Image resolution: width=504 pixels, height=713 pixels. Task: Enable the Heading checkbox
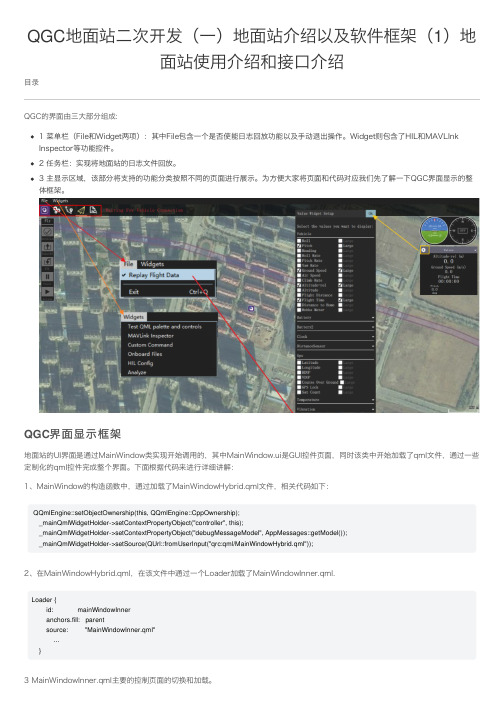299,251
